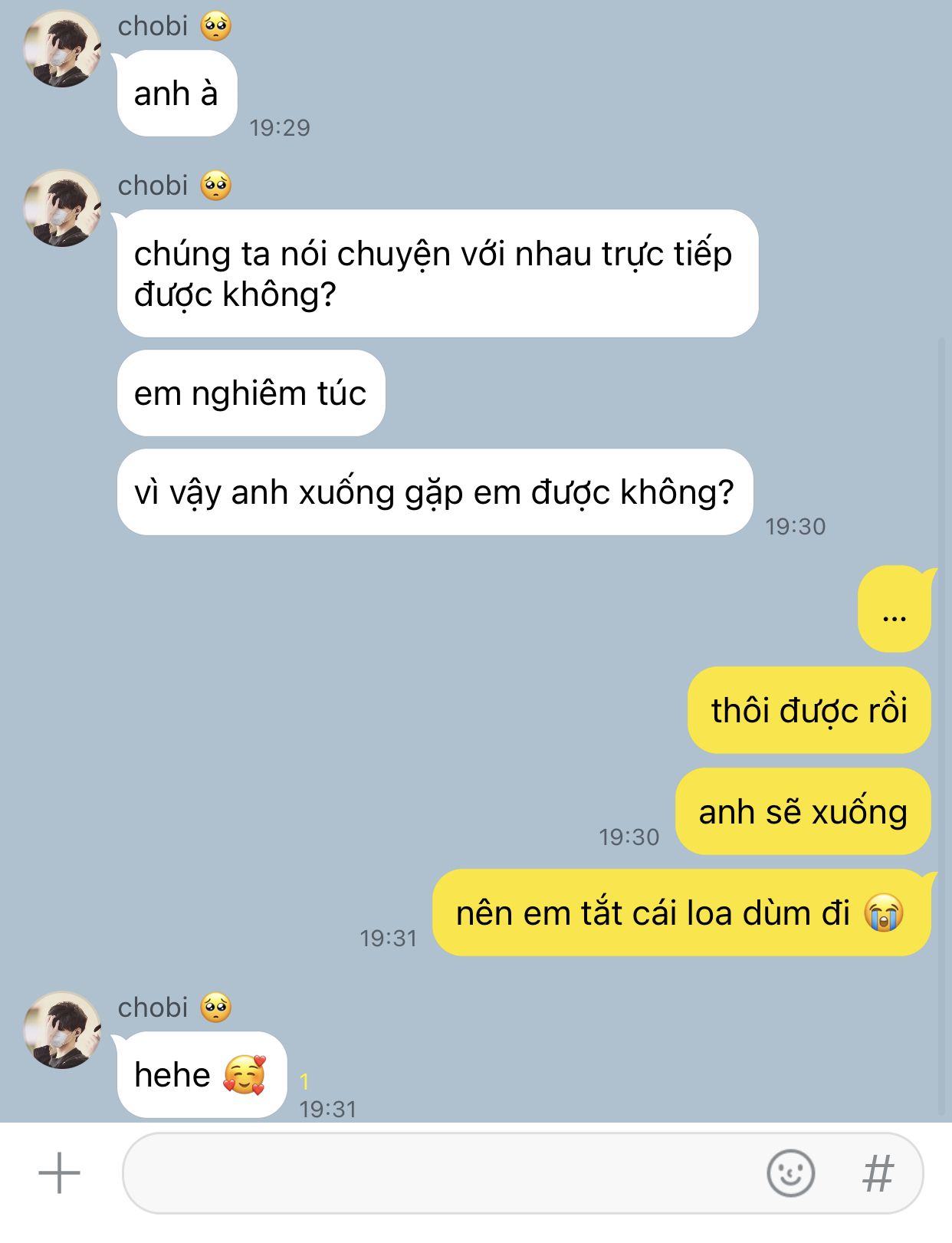Open chobi's avatar beside 'hehe' message

click(62, 1031)
